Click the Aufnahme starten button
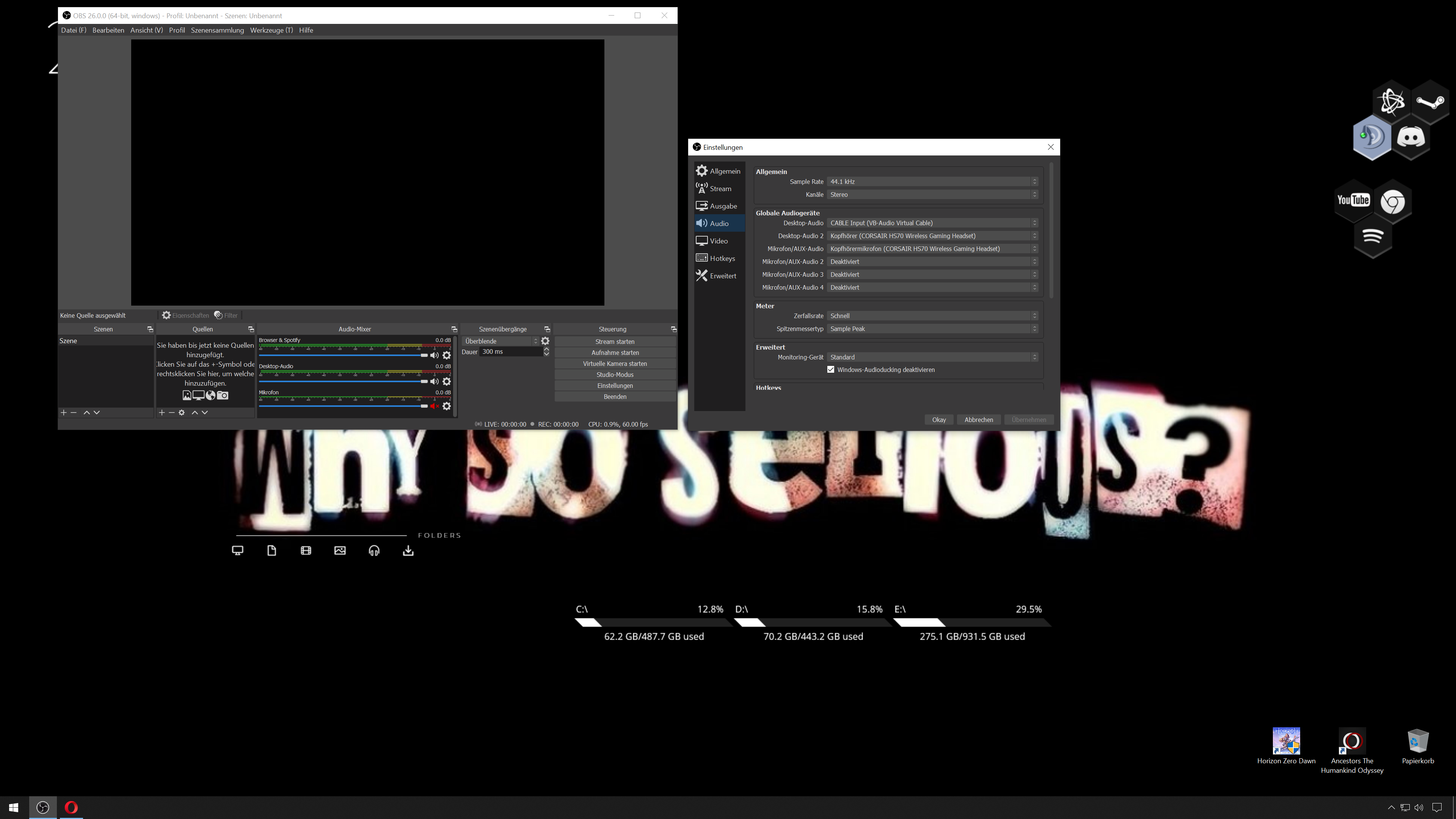This screenshot has height=819, width=1456. 615,353
